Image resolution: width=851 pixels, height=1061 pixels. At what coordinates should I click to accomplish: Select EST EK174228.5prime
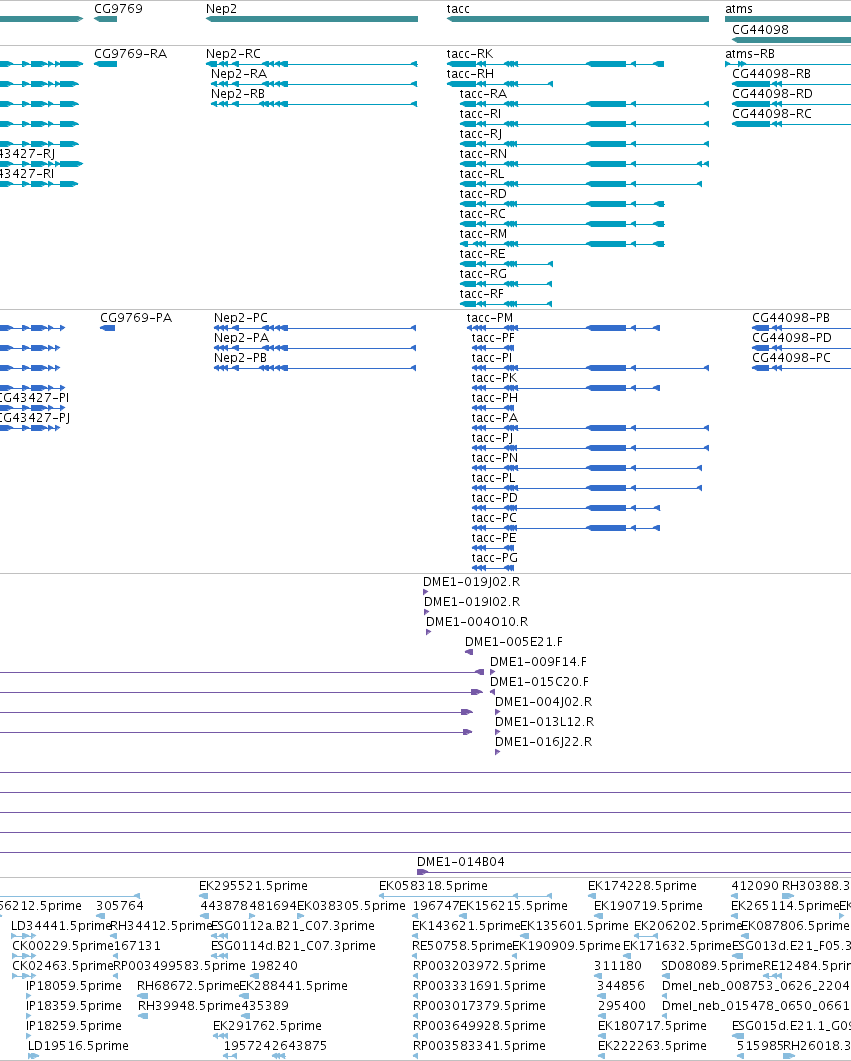[642, 886]
